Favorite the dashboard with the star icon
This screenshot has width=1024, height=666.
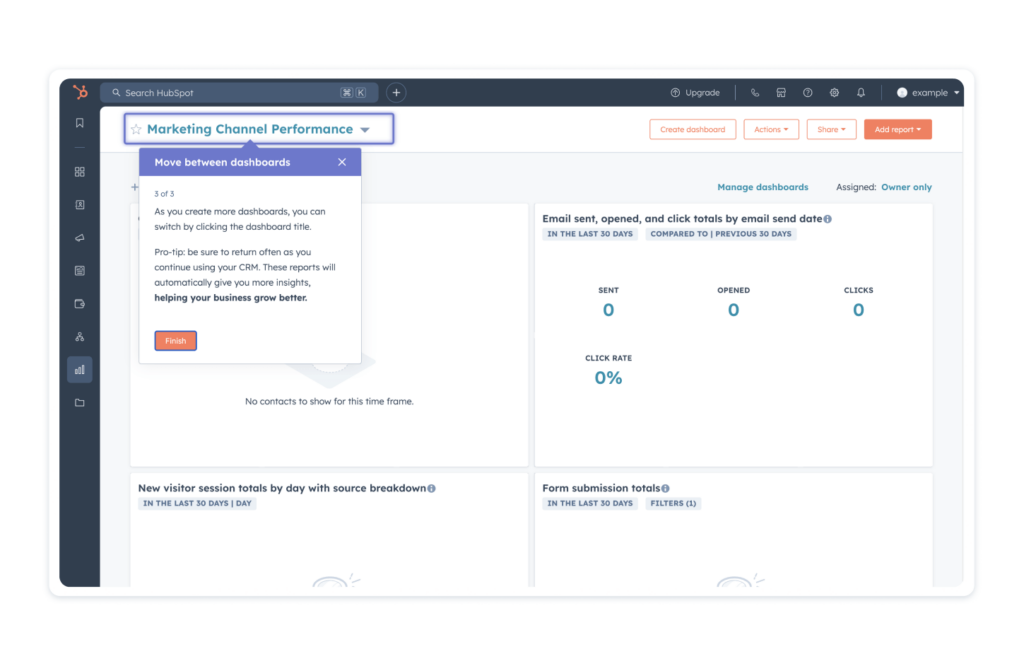click(136, 129)
